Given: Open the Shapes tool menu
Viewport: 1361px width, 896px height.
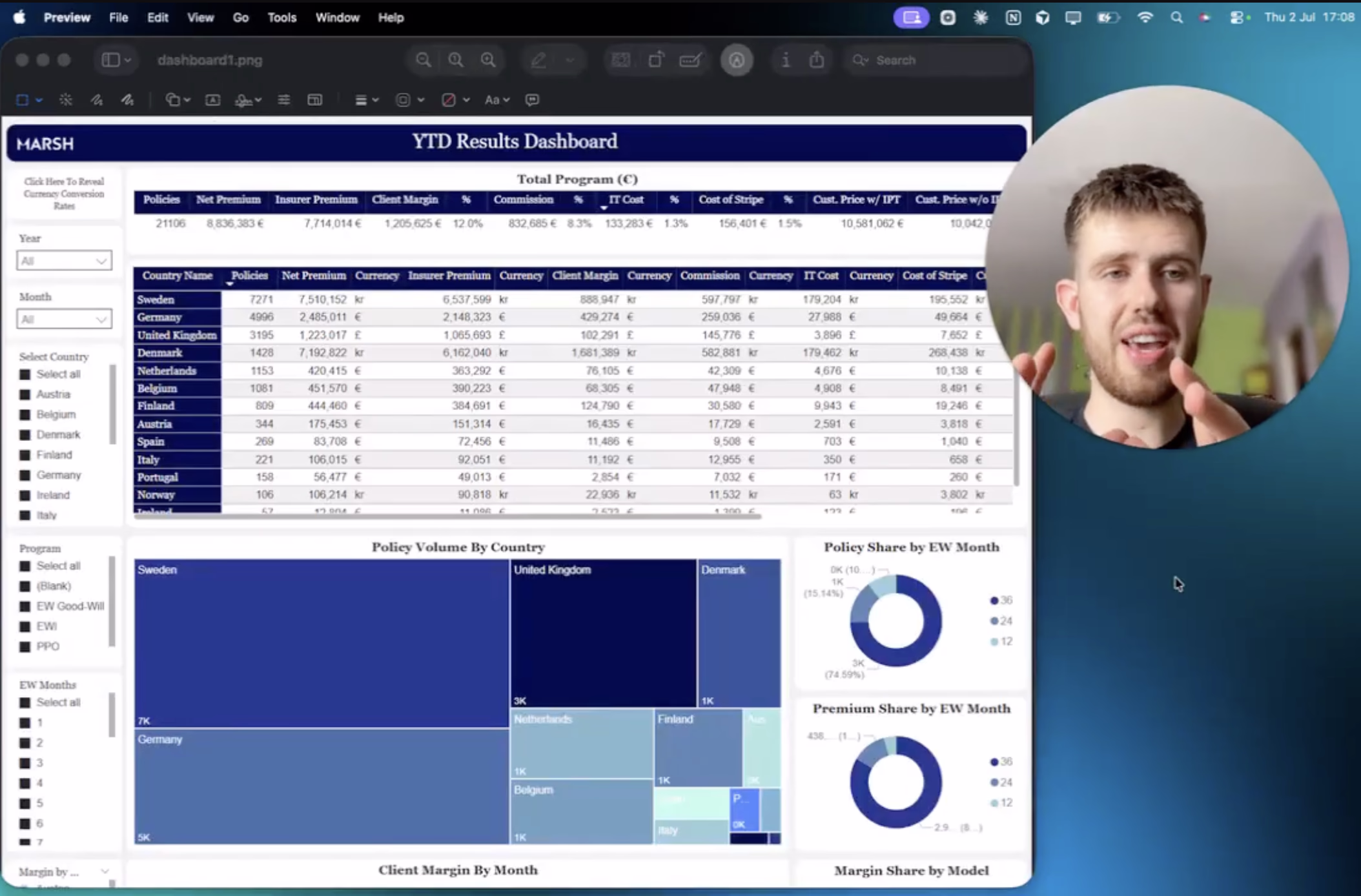Looking at the screenshot, I should 178,99.
